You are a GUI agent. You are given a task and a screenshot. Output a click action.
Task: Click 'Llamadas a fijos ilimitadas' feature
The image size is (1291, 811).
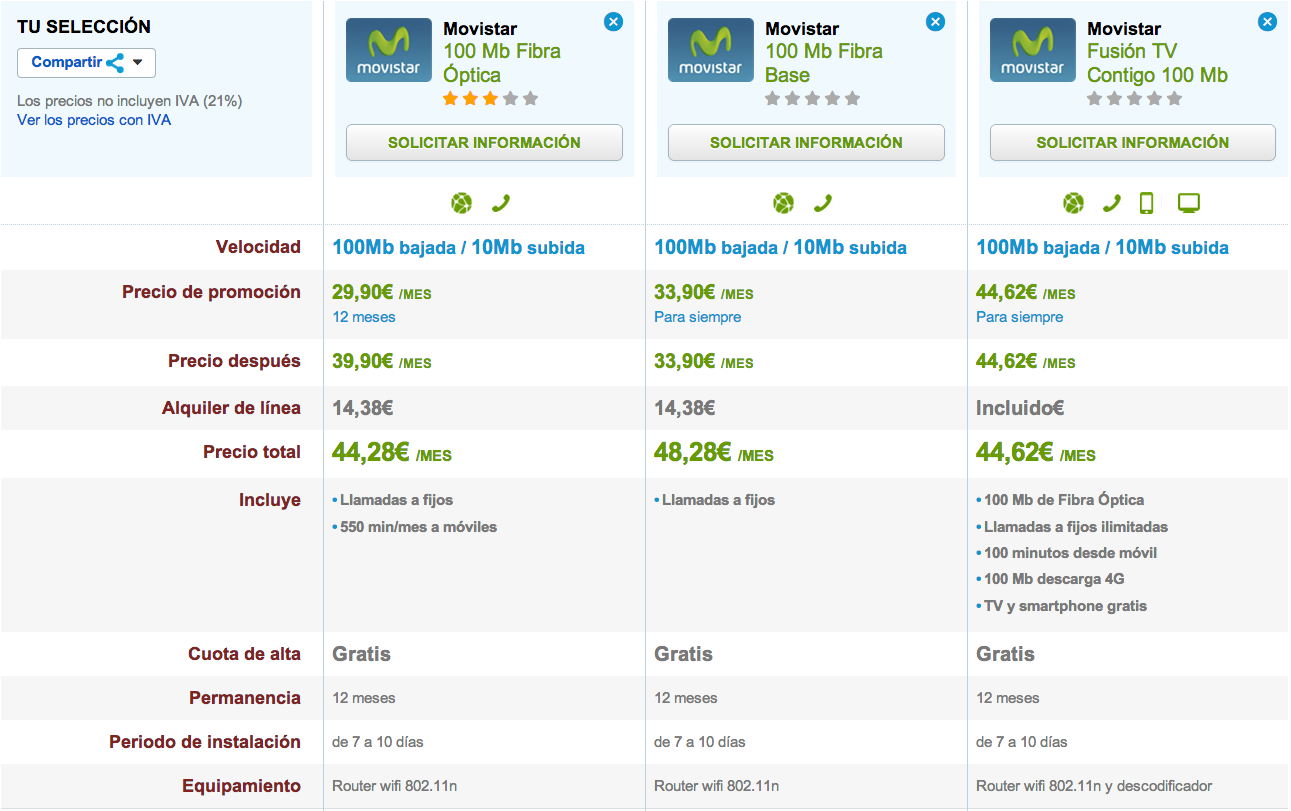point(1076,527)
